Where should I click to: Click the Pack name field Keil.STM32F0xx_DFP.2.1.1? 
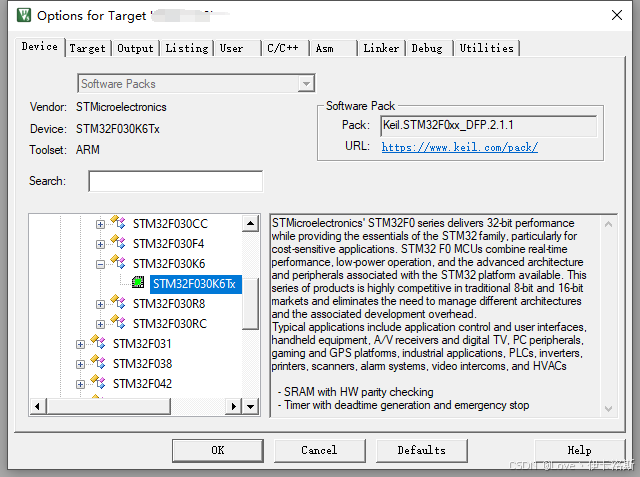488,126
